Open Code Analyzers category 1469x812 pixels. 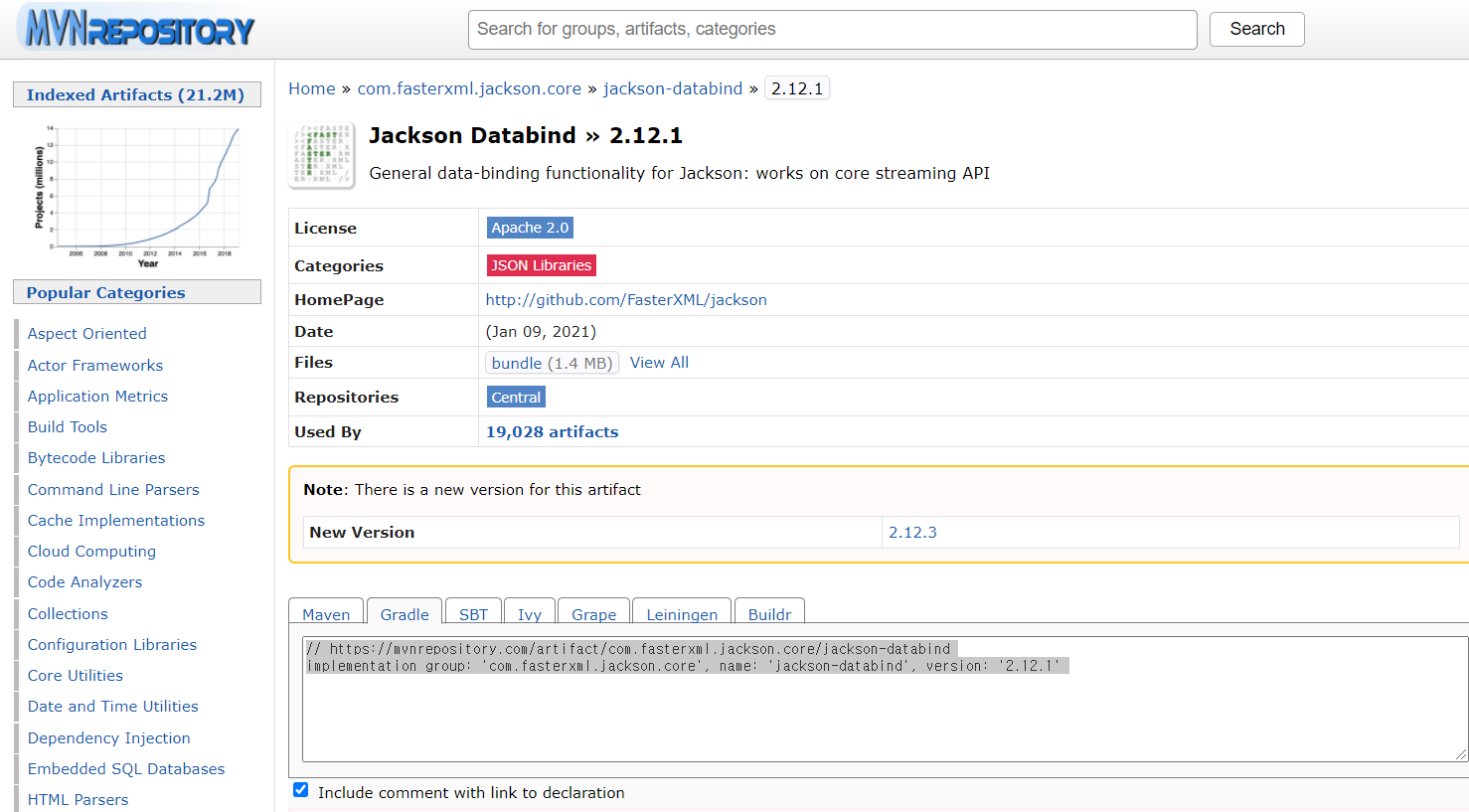point(84,581)
